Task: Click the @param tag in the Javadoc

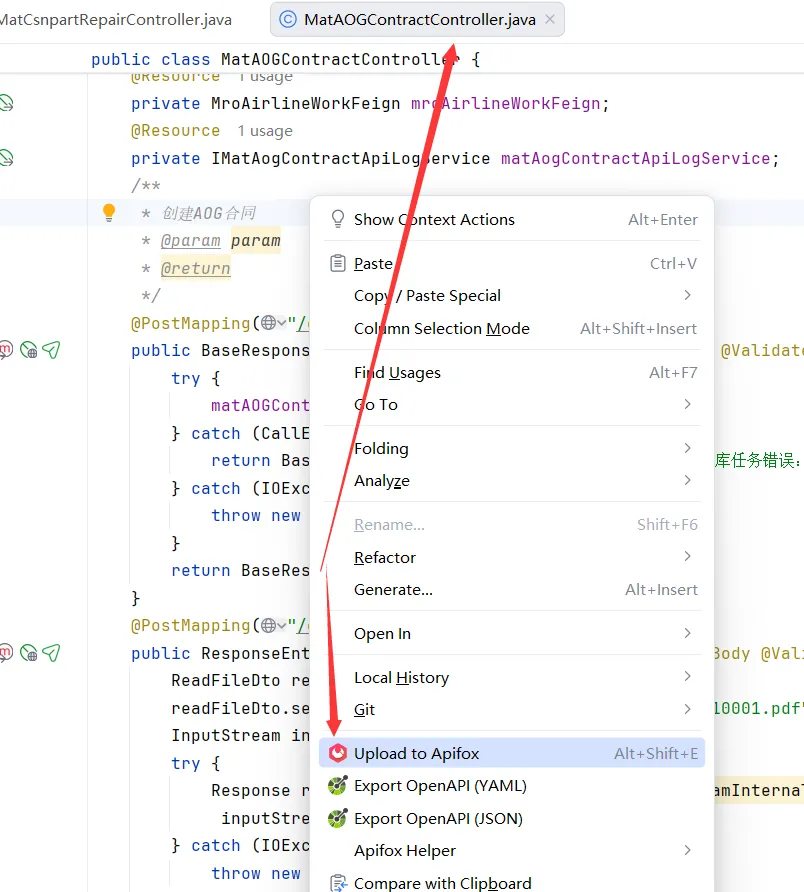Action: point(191,241)
